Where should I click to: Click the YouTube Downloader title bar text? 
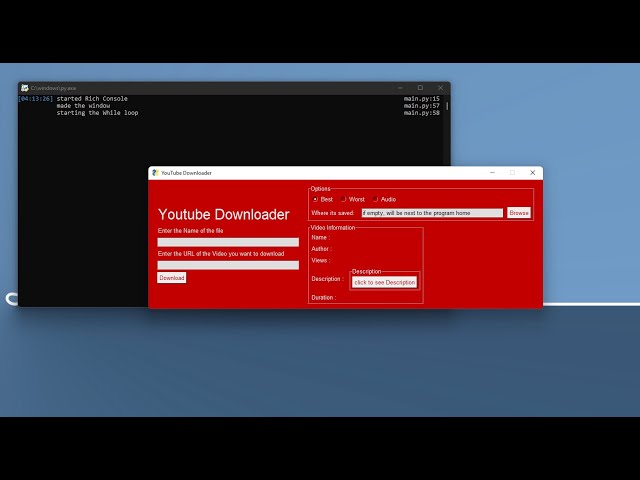point(186,173)
